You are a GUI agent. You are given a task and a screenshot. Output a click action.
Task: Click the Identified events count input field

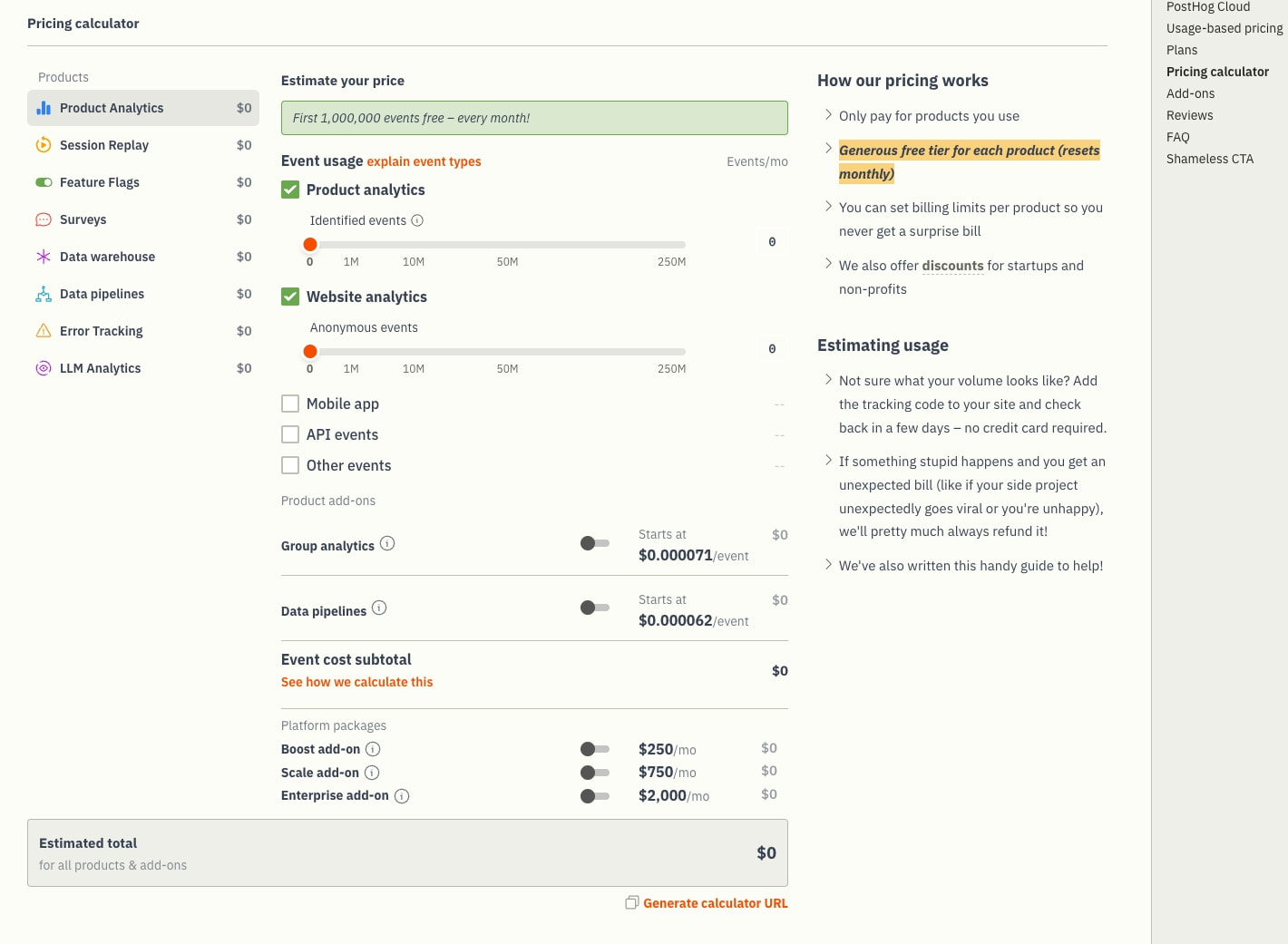(x=772, y=242)
